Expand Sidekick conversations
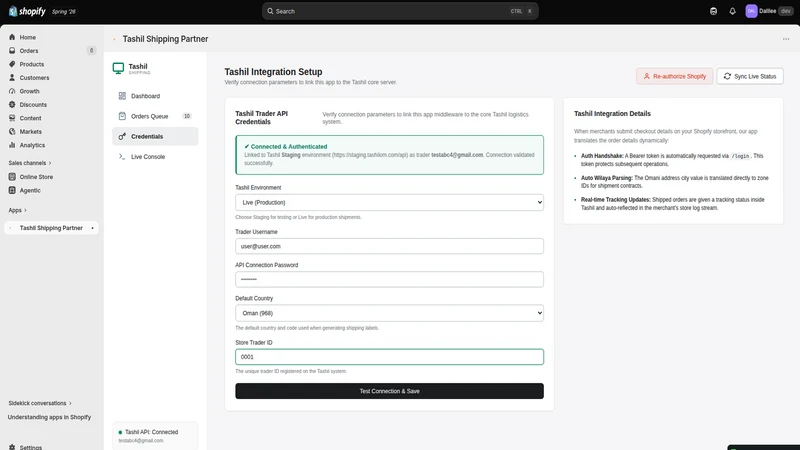The width and height of the screenshot is (800, 450). click(x=40, y=403)
